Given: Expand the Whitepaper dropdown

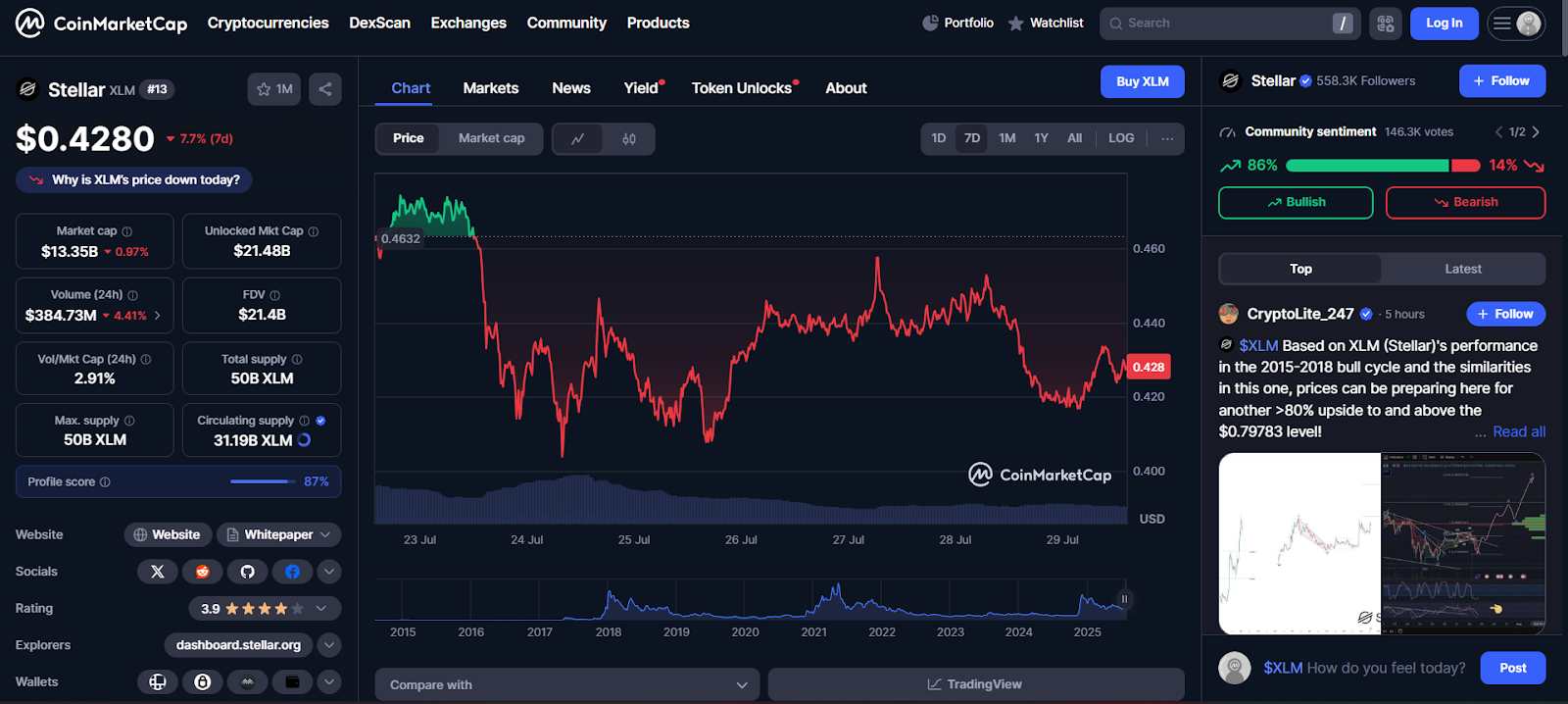Looking at the screenshot, I should [279, 534].
